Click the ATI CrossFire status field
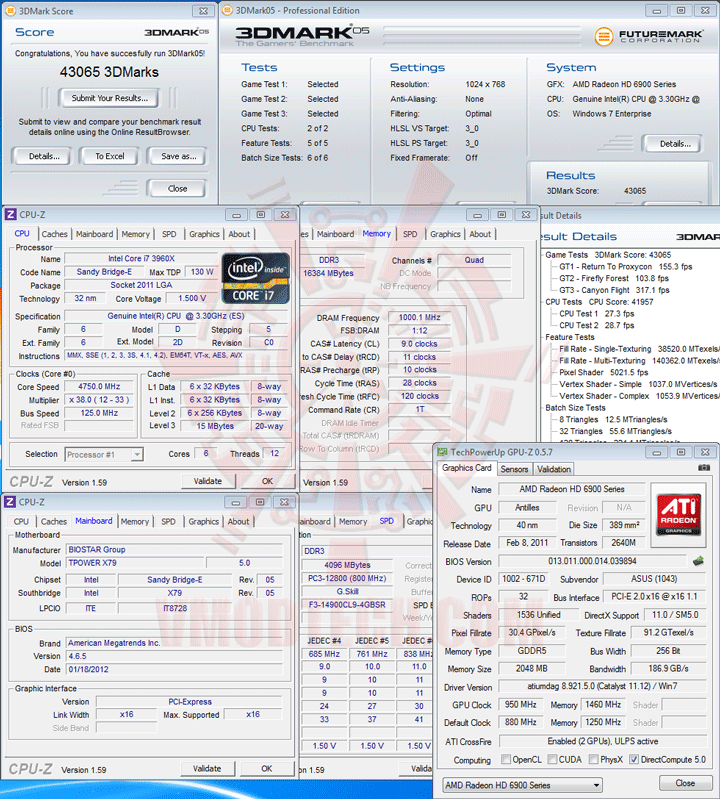 (x=602, y=741)
